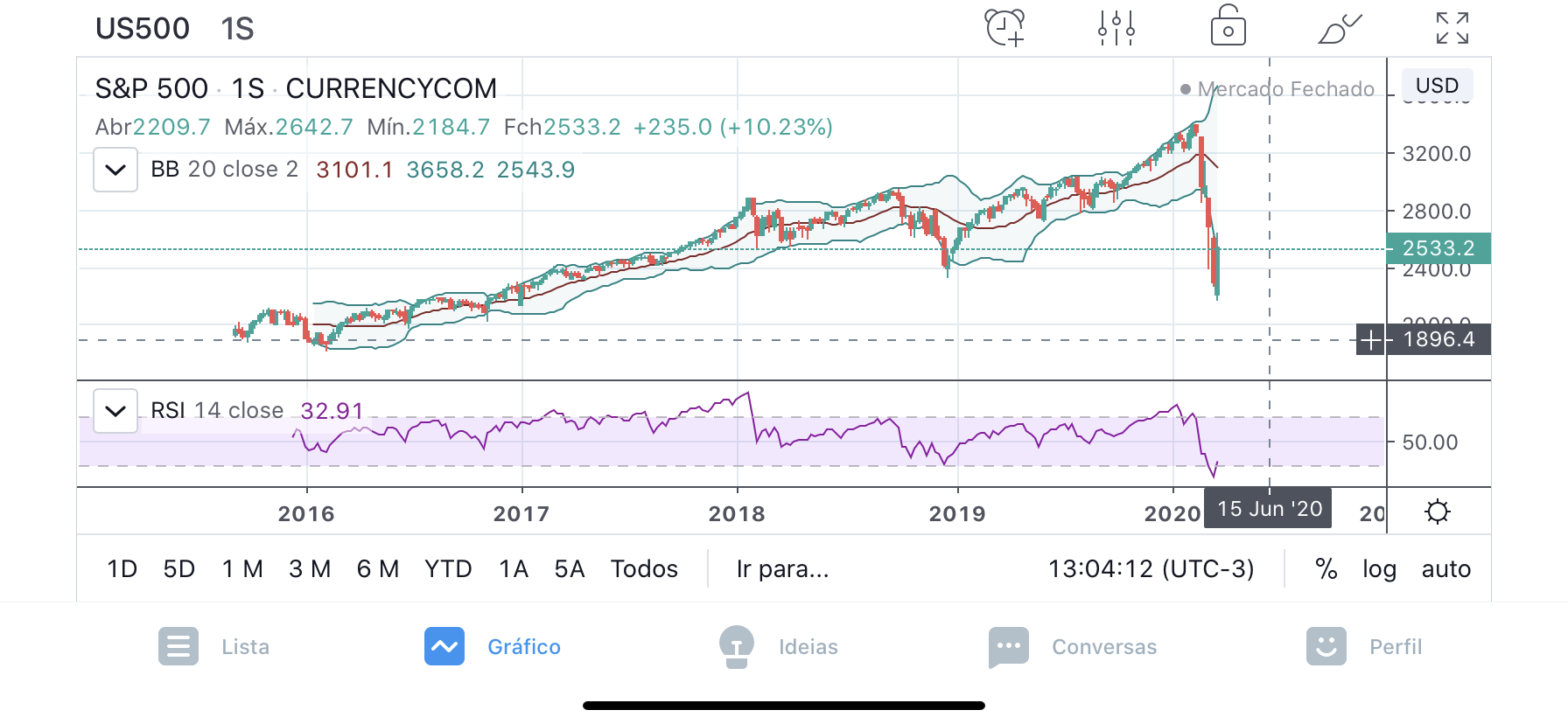
Task: Toggle auto scale mode
Action: (x=1445, y=569)
